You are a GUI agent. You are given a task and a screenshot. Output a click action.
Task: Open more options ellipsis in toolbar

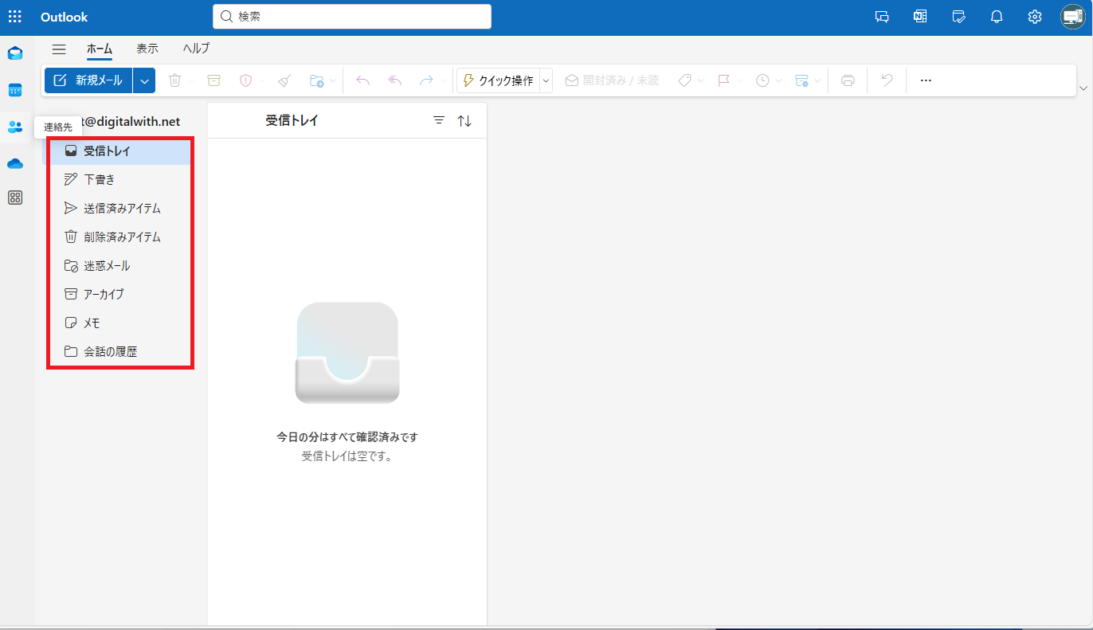(926, 81)
